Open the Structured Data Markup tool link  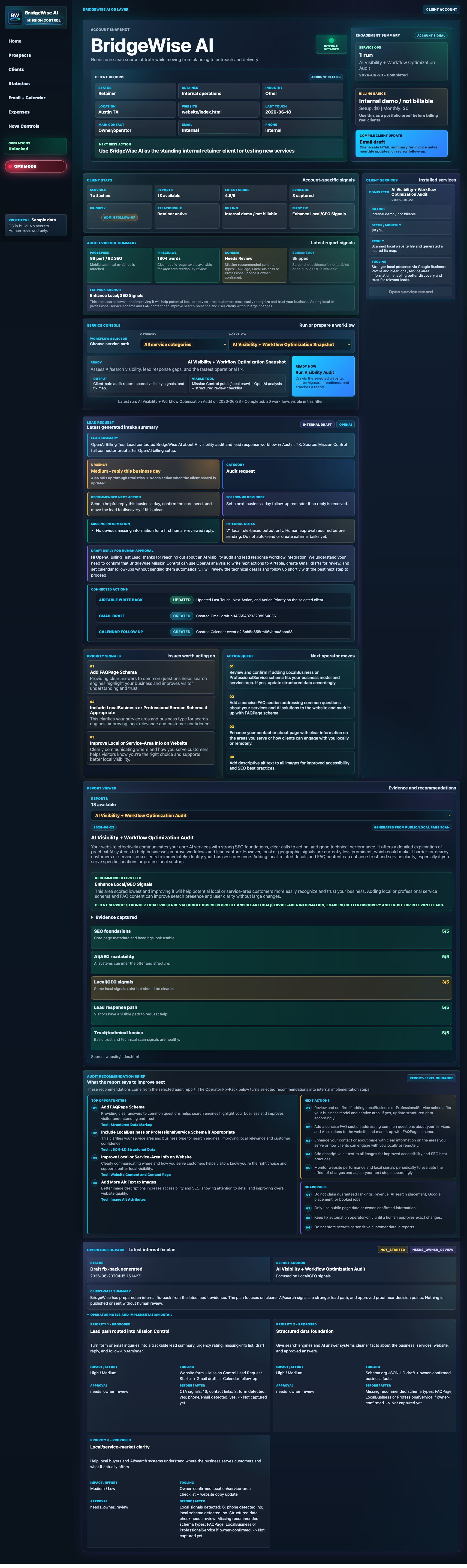pos(126,1124)
